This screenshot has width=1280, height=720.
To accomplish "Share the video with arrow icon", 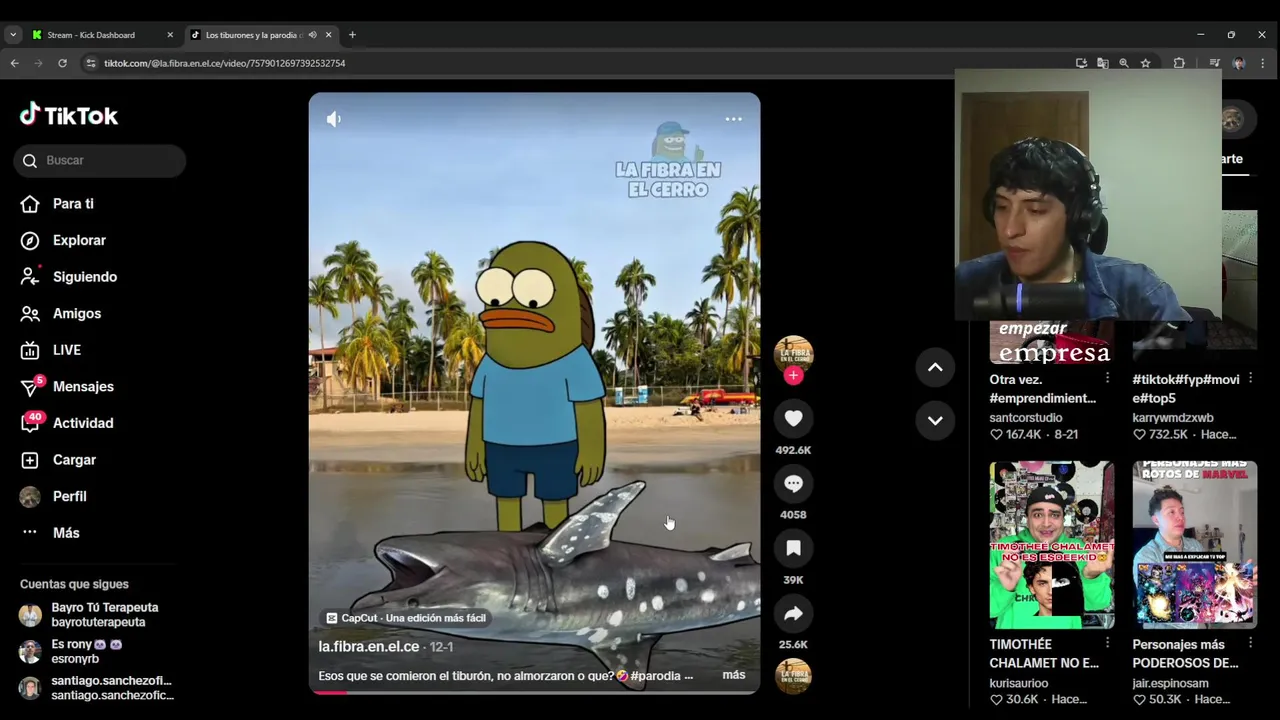I will tap(793, 613).
